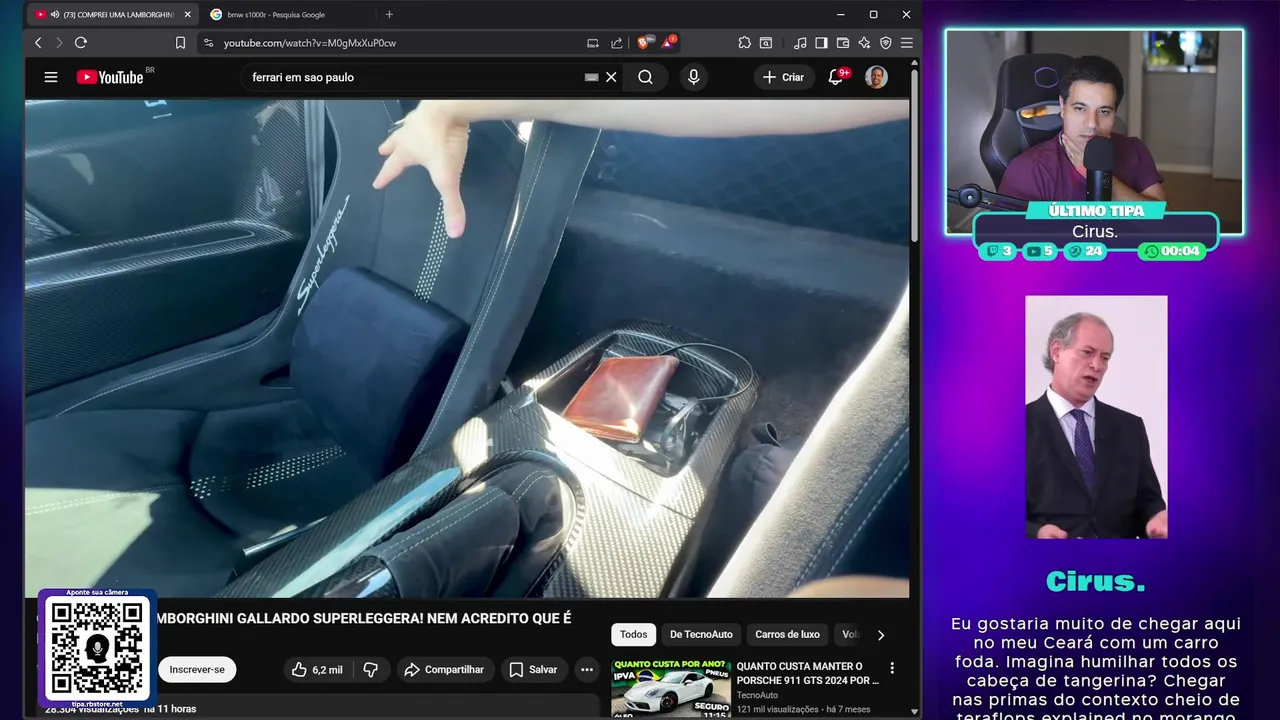Open the browser search-tabs icon
Screen dimensions: 1280x720
point(766,43)
